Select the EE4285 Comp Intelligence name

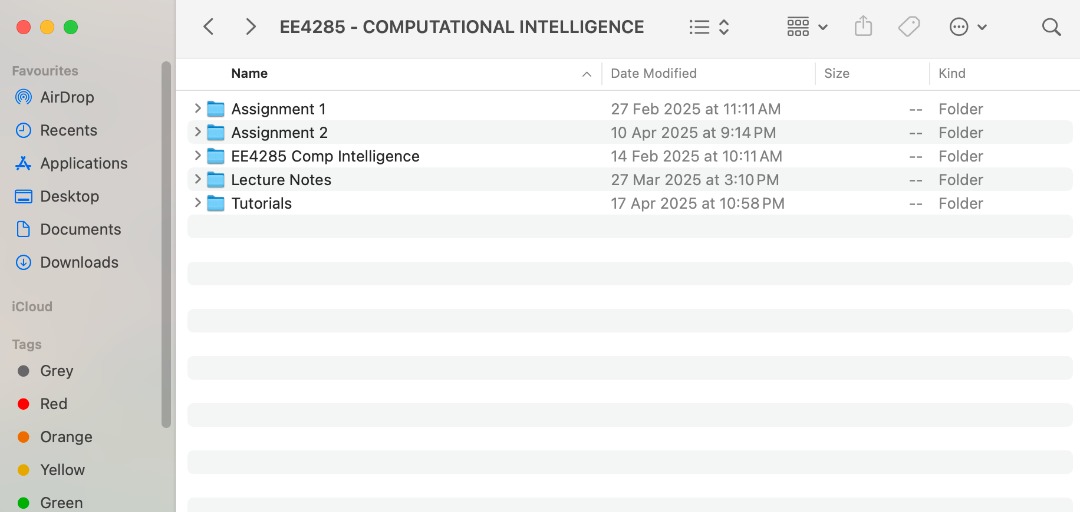(325, 156)
